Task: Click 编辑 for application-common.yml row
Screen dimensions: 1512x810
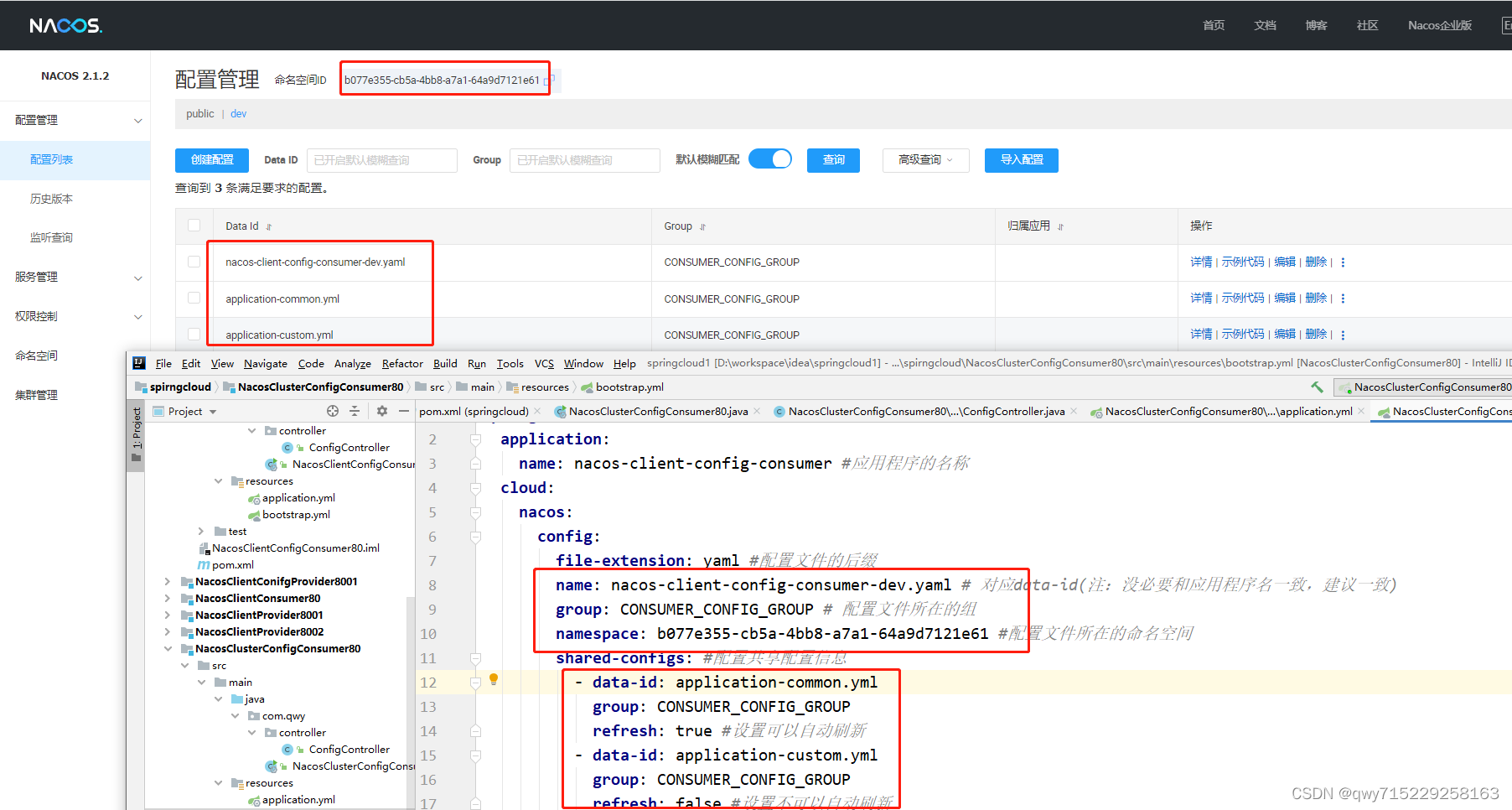Action: pos(1285,299)
